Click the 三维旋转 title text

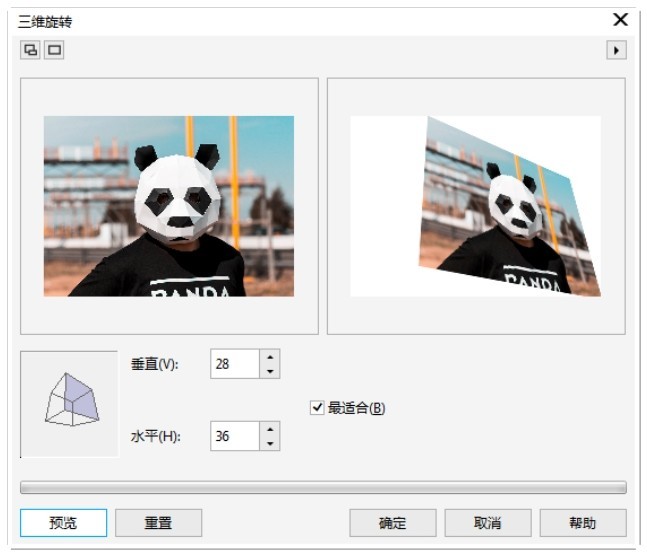pyautogui.click(x=45, y=21)
